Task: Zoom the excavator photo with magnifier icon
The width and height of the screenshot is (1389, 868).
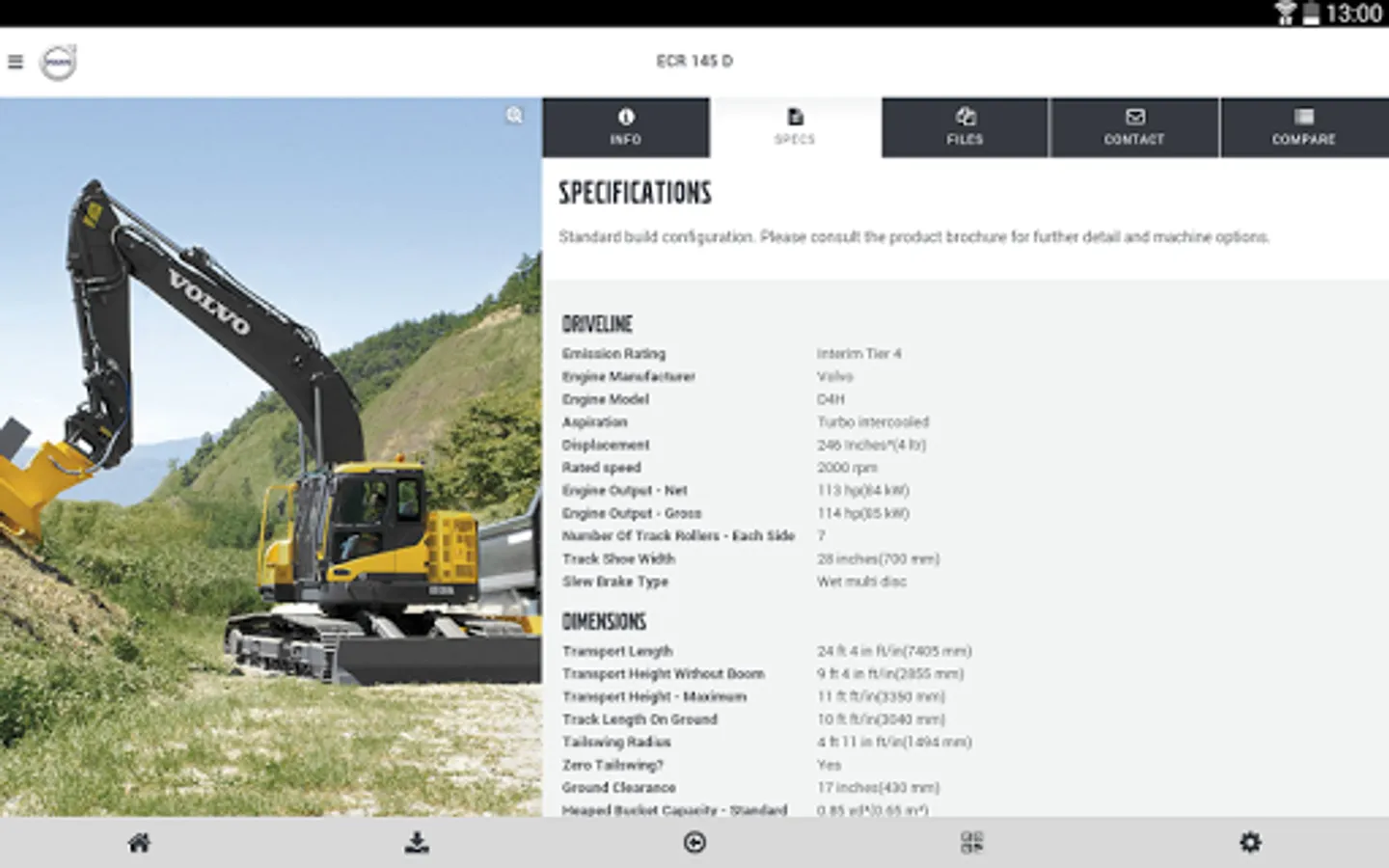Action: (515, 116)
